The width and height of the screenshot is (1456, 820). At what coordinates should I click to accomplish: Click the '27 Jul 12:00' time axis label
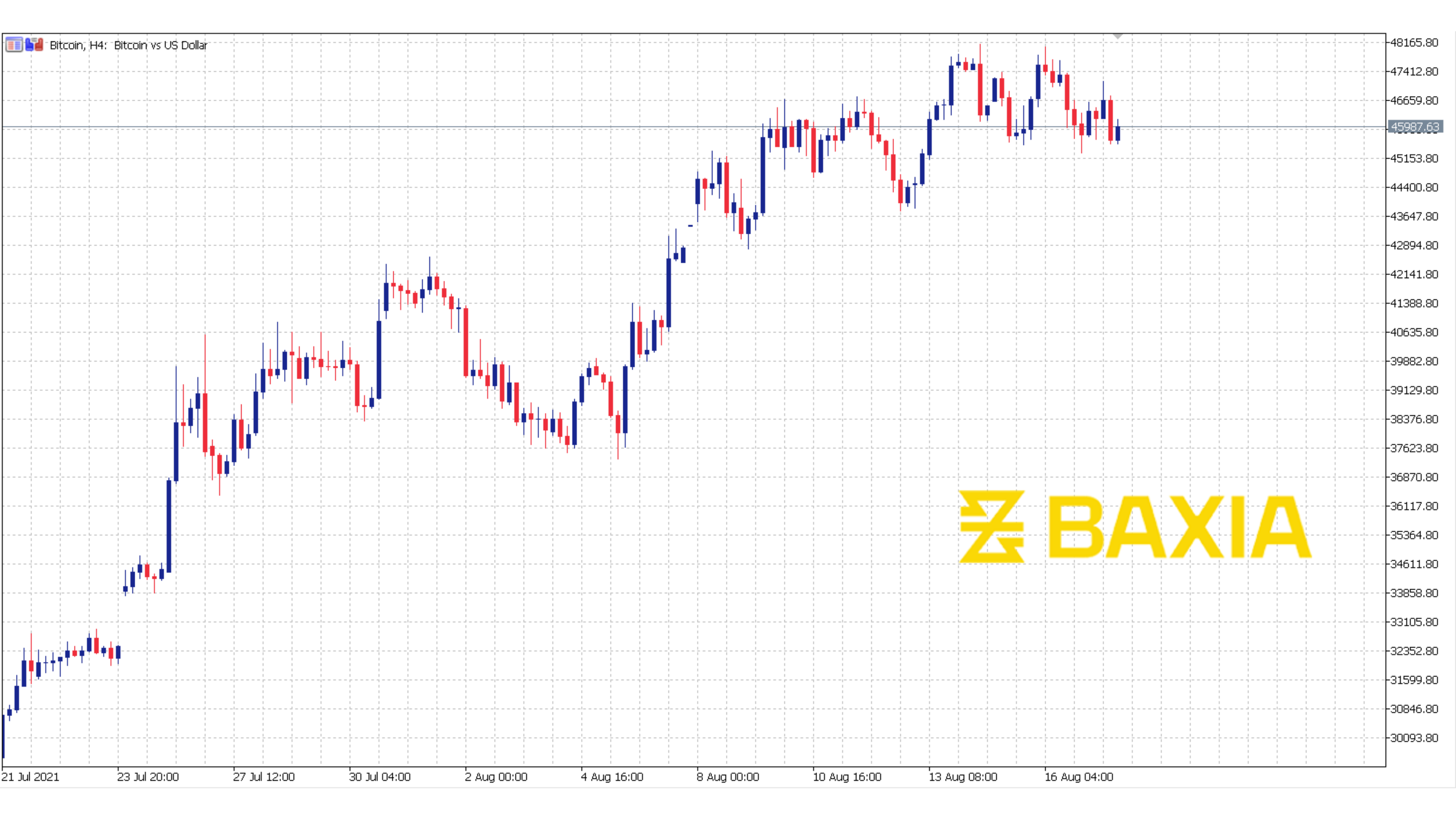point(264,777)
